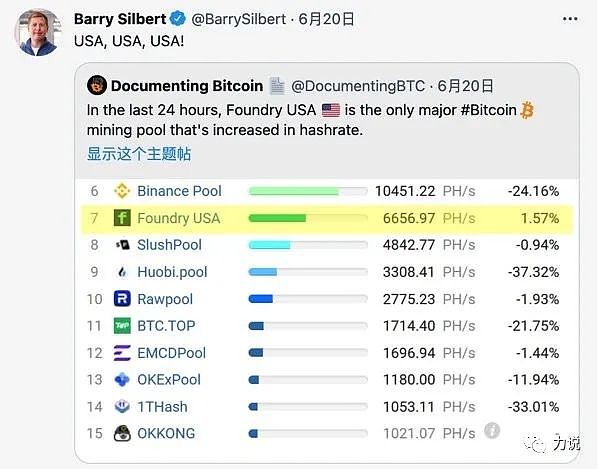Click the OKExPool blue logo icon
The height and width of the screenshot is (469, 599).
(122, 380)
